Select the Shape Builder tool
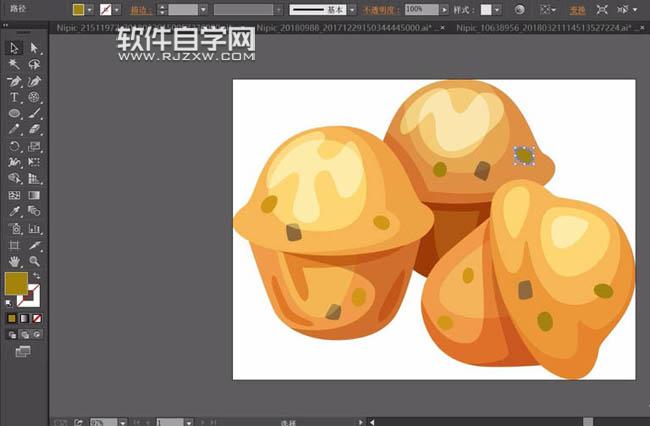Screen dimensions: 650x426 point(14,178)
